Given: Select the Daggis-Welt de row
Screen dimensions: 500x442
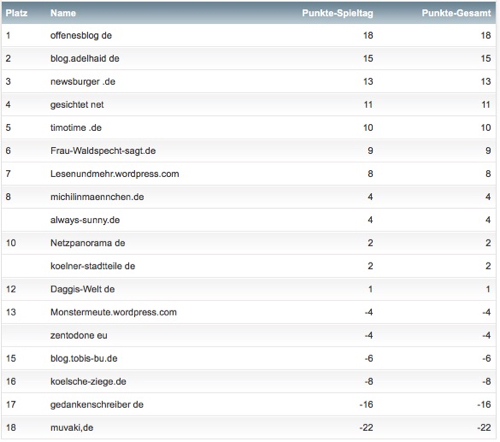Looking at the screenshot, I should point(249,289).
